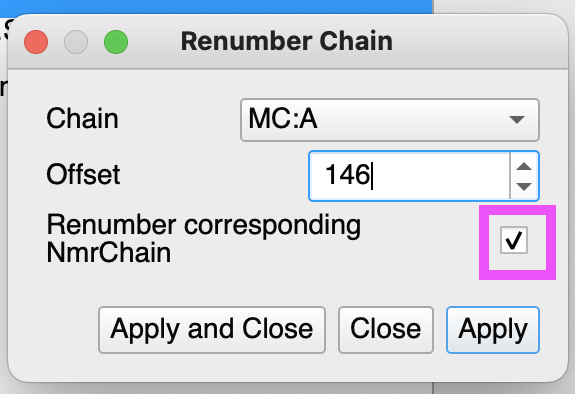Click into the Offset field showing 146
Viewport: 575px width, 394px height.
(409, 175)
